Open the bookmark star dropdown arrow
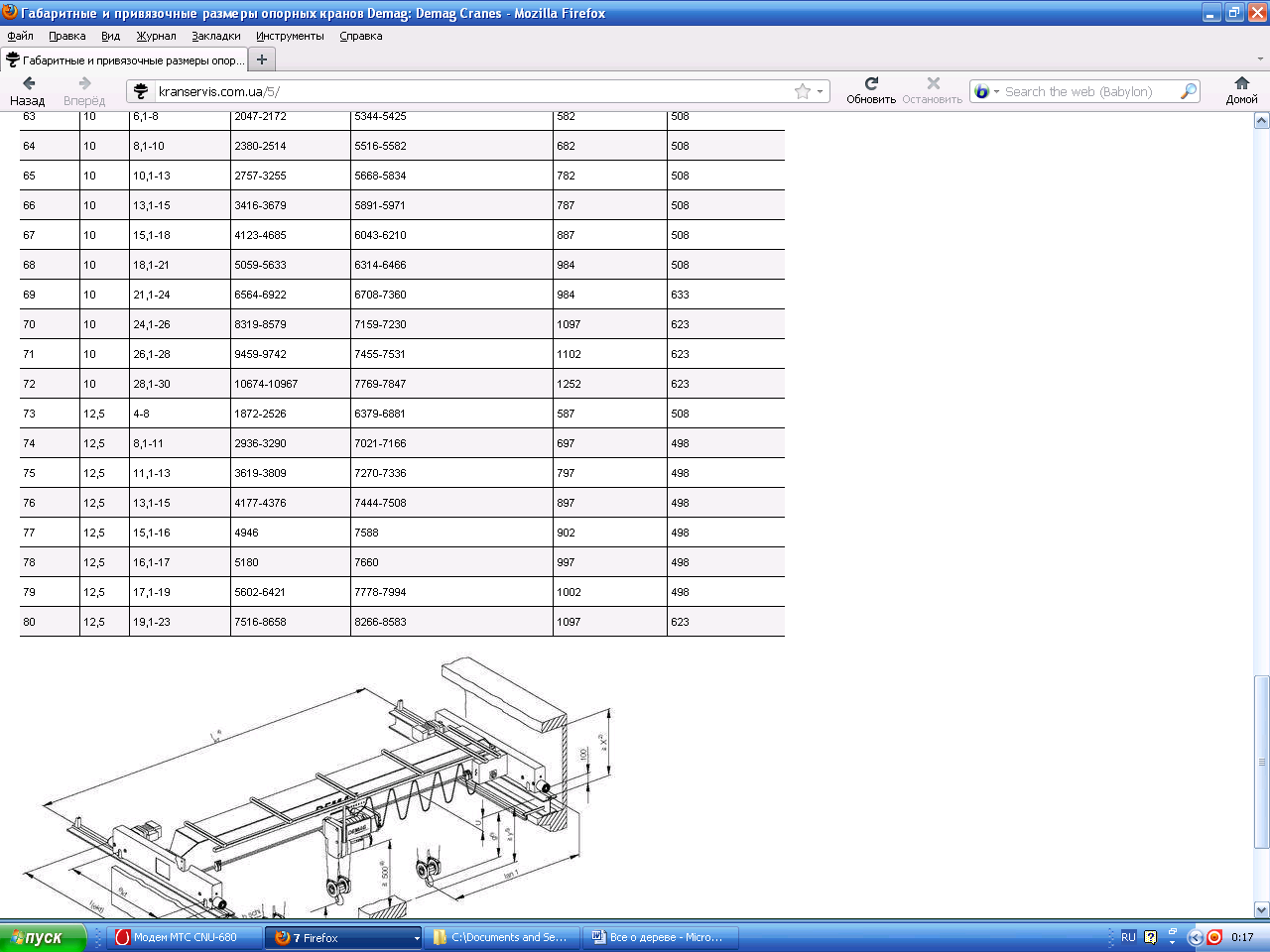This screenshot has width=1270, height=952. [x=820, y=92]
